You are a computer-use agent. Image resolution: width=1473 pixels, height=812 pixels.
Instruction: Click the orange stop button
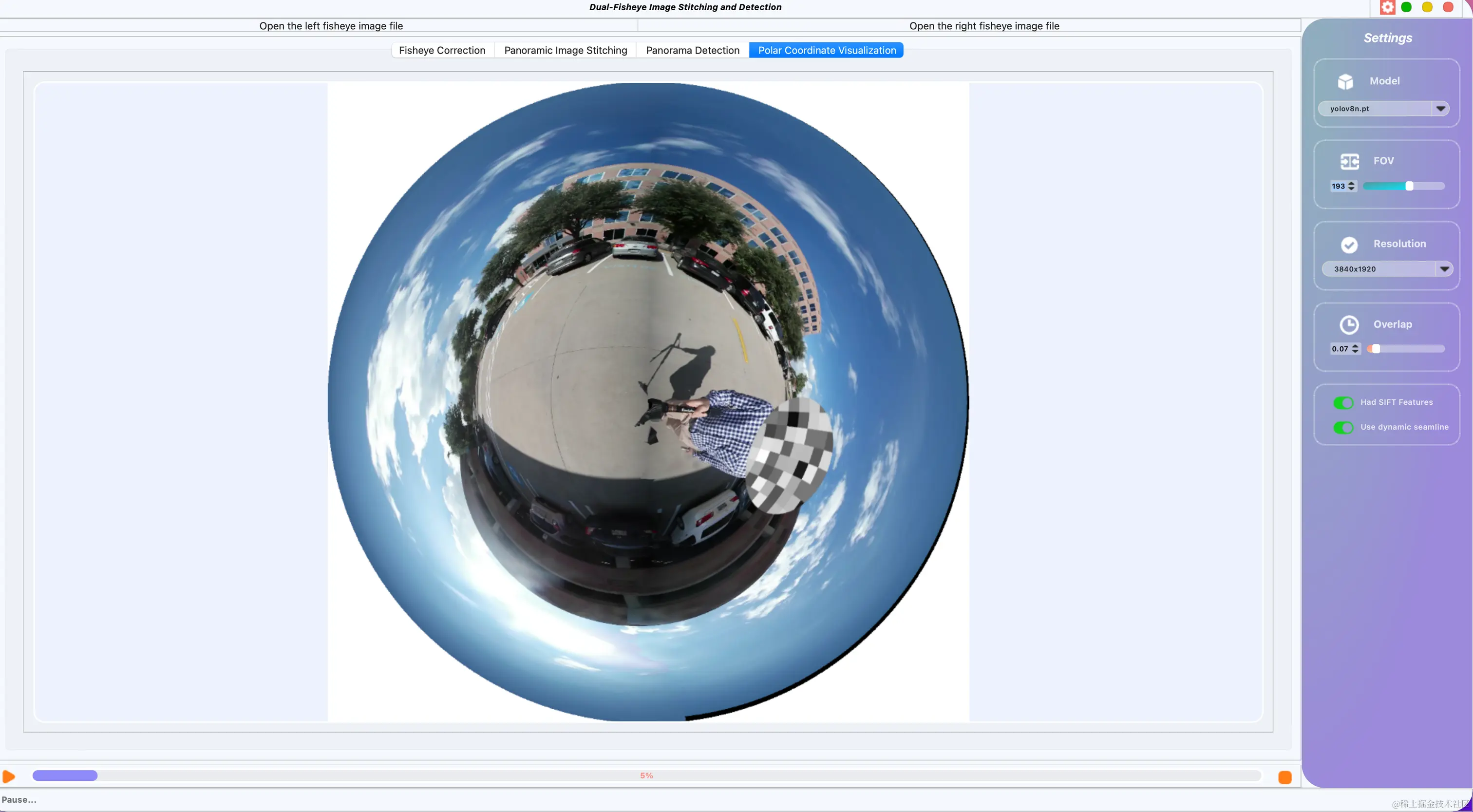pos(1284,777)
